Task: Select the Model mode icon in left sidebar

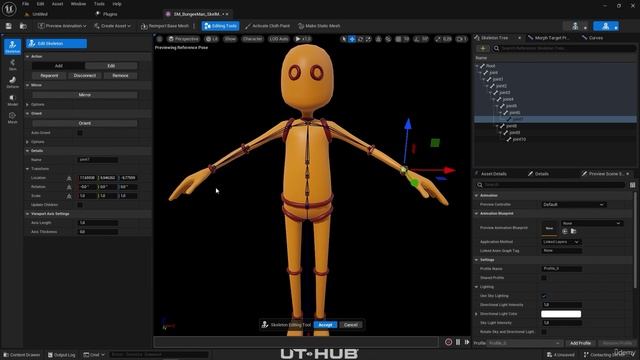Action: (12, 100)
